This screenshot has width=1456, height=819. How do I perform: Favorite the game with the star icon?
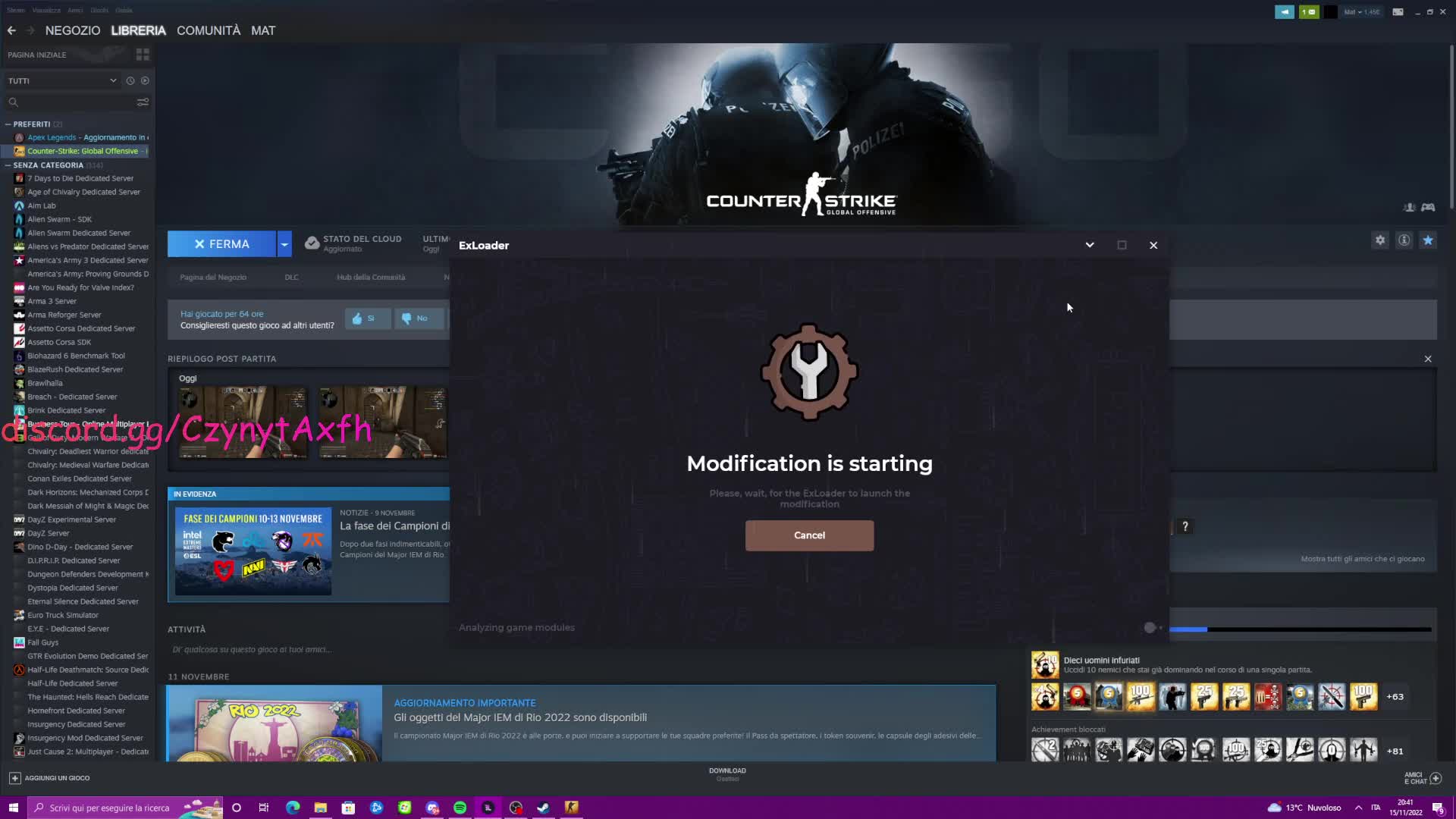(x=1429, y=240)
